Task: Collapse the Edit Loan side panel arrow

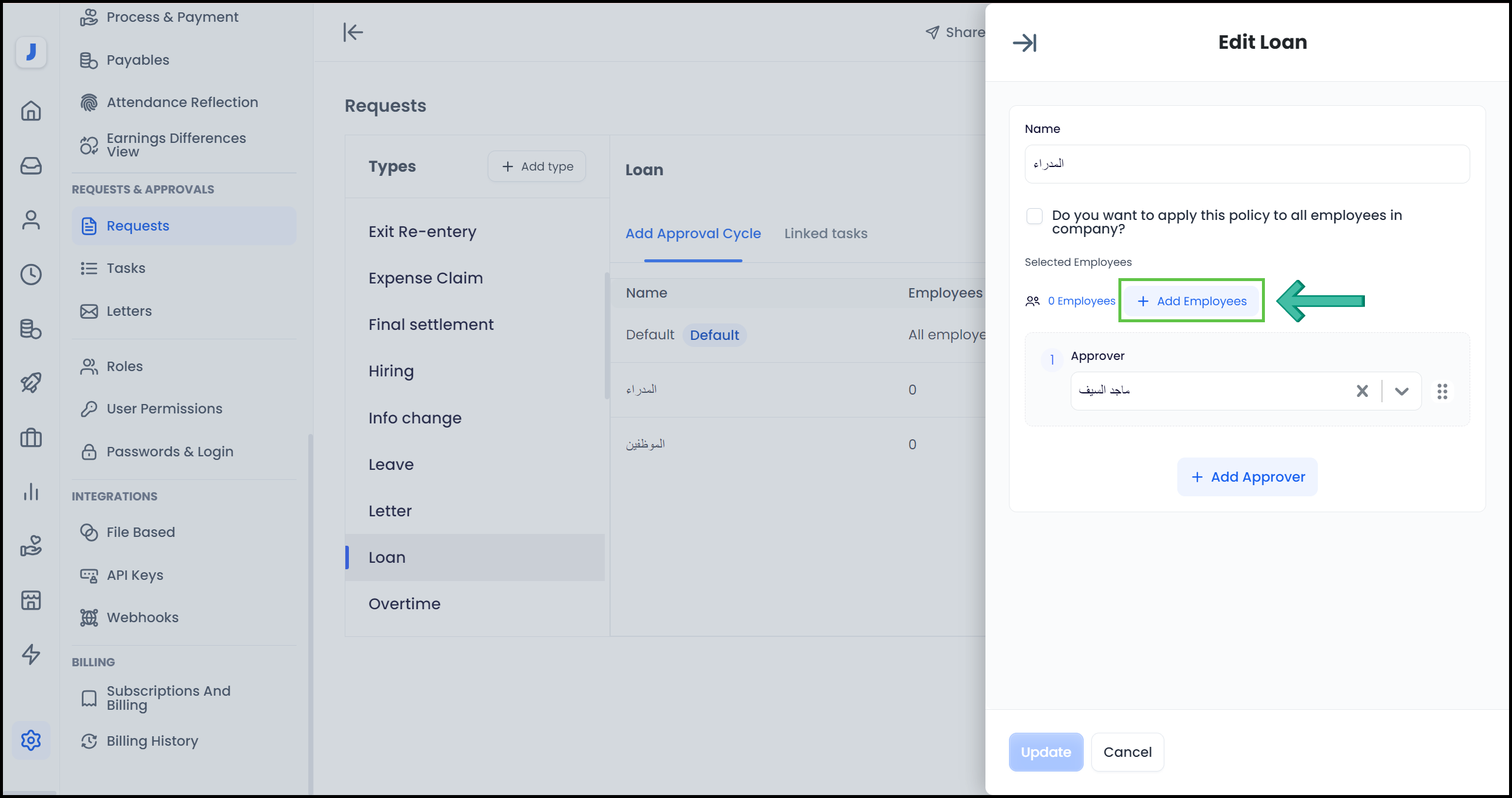Action: click(1024, 43)
